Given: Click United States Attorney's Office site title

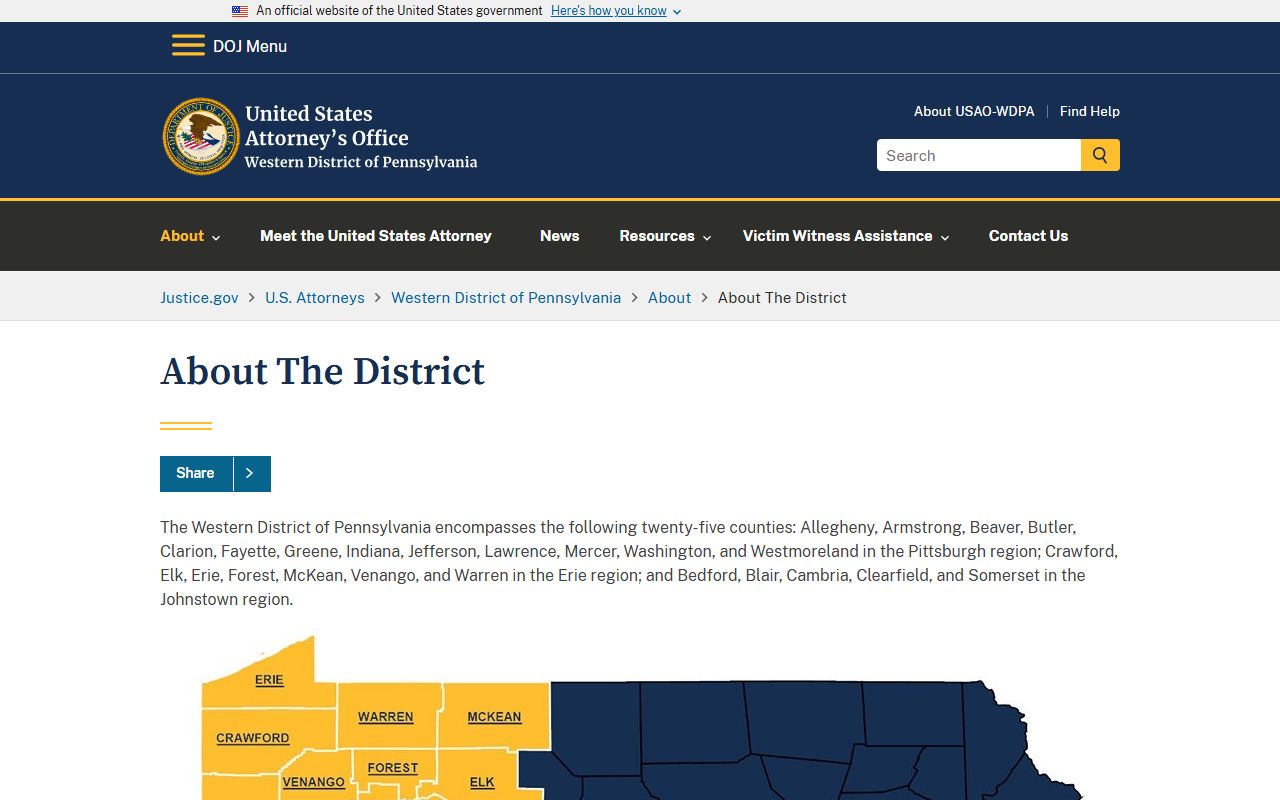Looking at the screenshot, I should tap(361, 137).
